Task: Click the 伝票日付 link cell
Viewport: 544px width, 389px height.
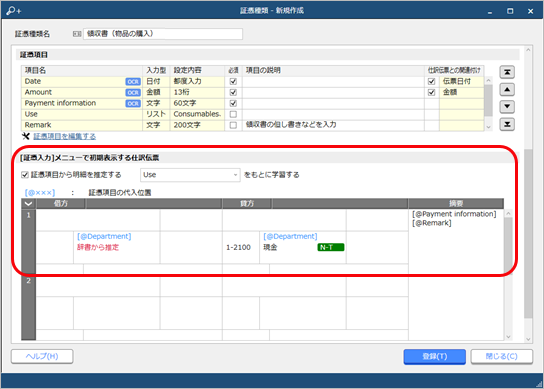Action: tap(461, 82)
